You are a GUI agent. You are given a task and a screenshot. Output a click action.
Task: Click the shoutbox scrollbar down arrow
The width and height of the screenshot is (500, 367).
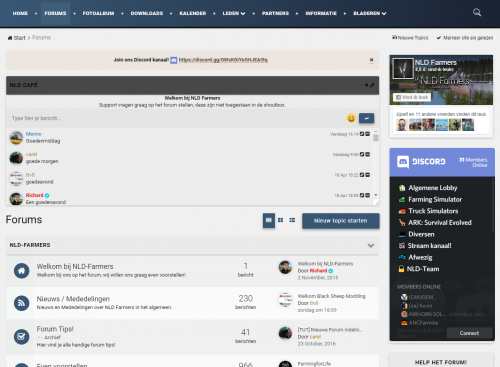[x=376, y=195]
